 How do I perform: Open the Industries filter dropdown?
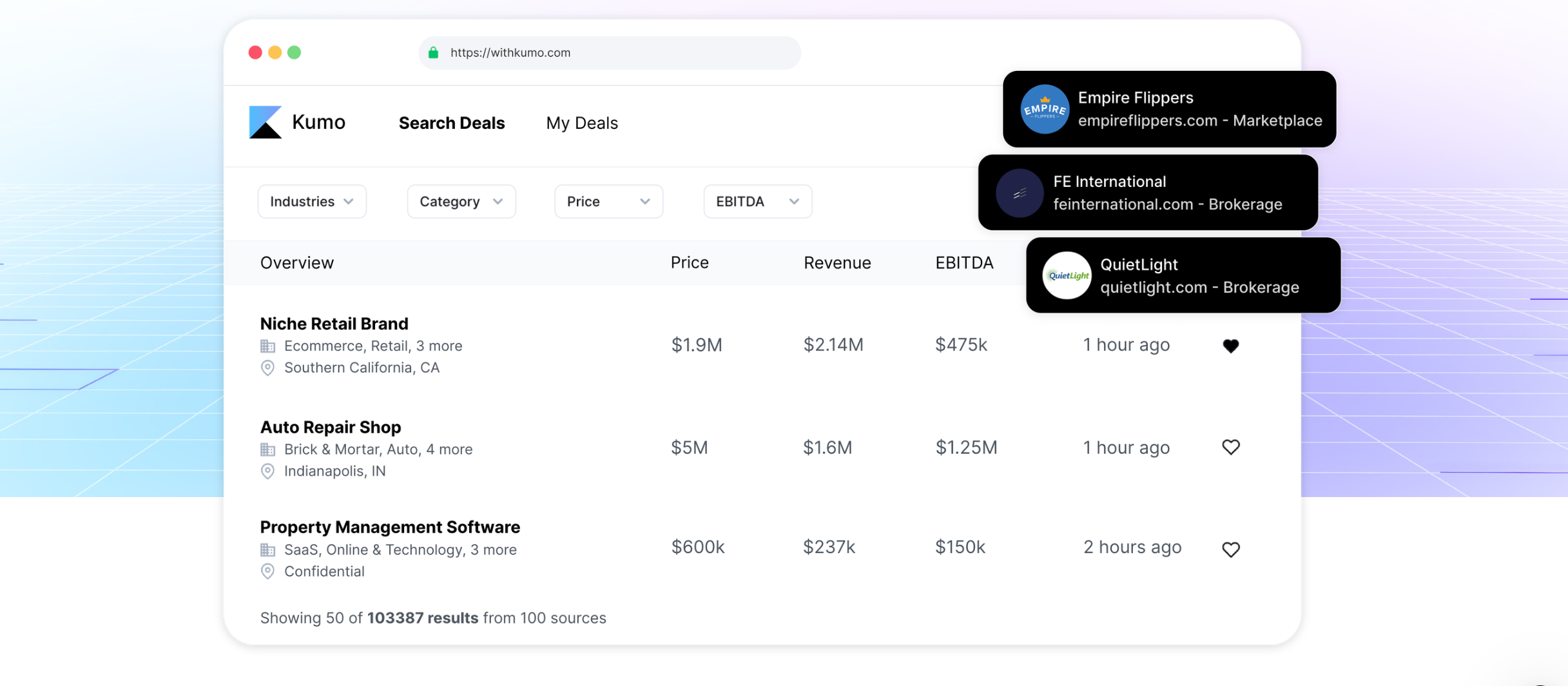[x=312, y=201]
